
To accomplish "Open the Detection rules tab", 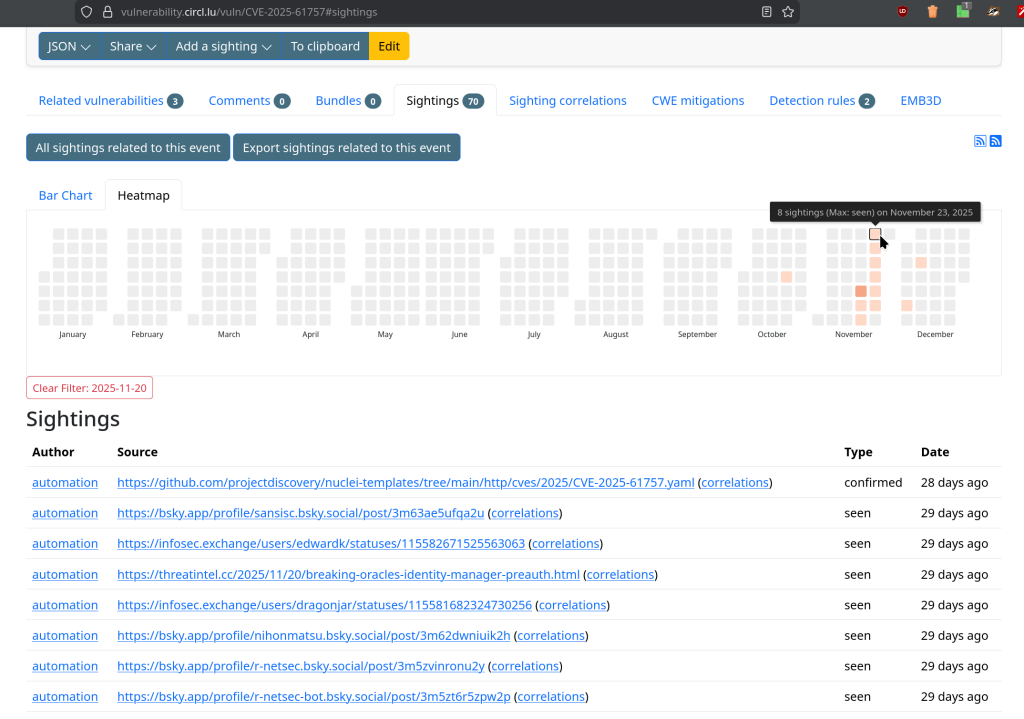I will click(x=821, y=100).
